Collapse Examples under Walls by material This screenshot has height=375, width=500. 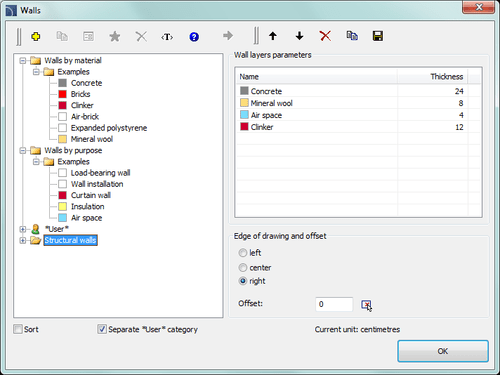(x=36, y=72)
